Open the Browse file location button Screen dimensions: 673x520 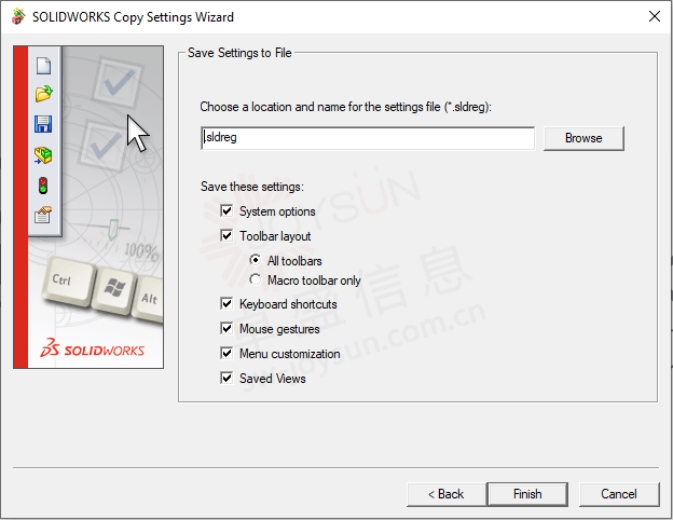click(x=584, y=138)
